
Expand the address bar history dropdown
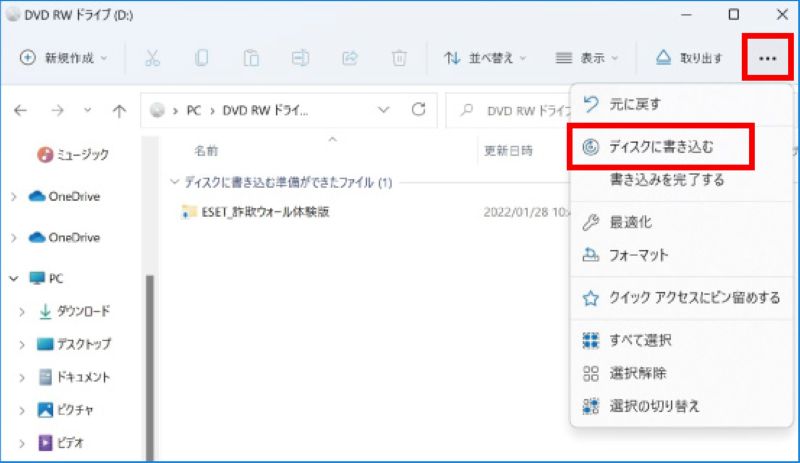384,110
